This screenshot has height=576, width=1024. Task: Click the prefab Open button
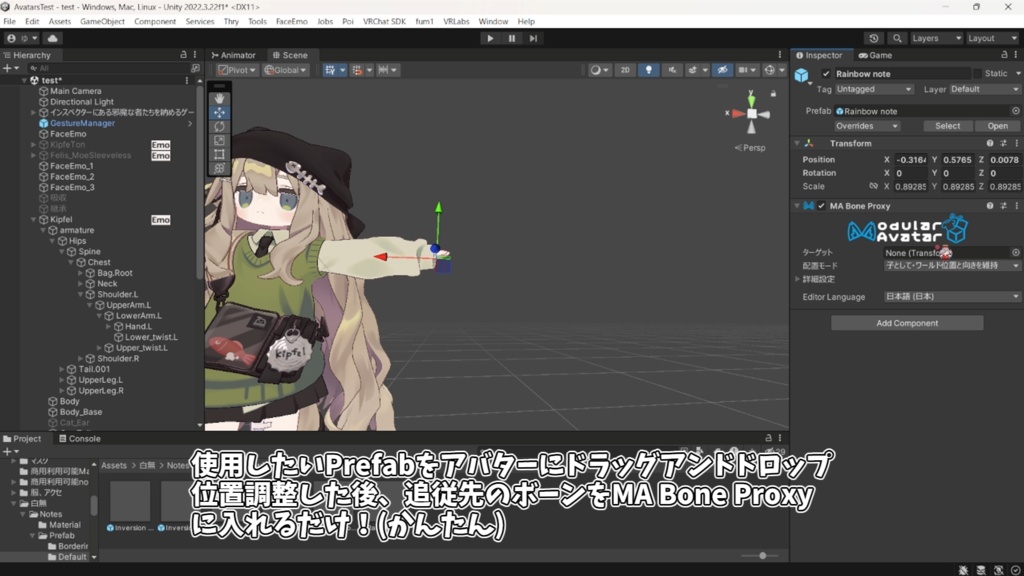click(997, 126)
